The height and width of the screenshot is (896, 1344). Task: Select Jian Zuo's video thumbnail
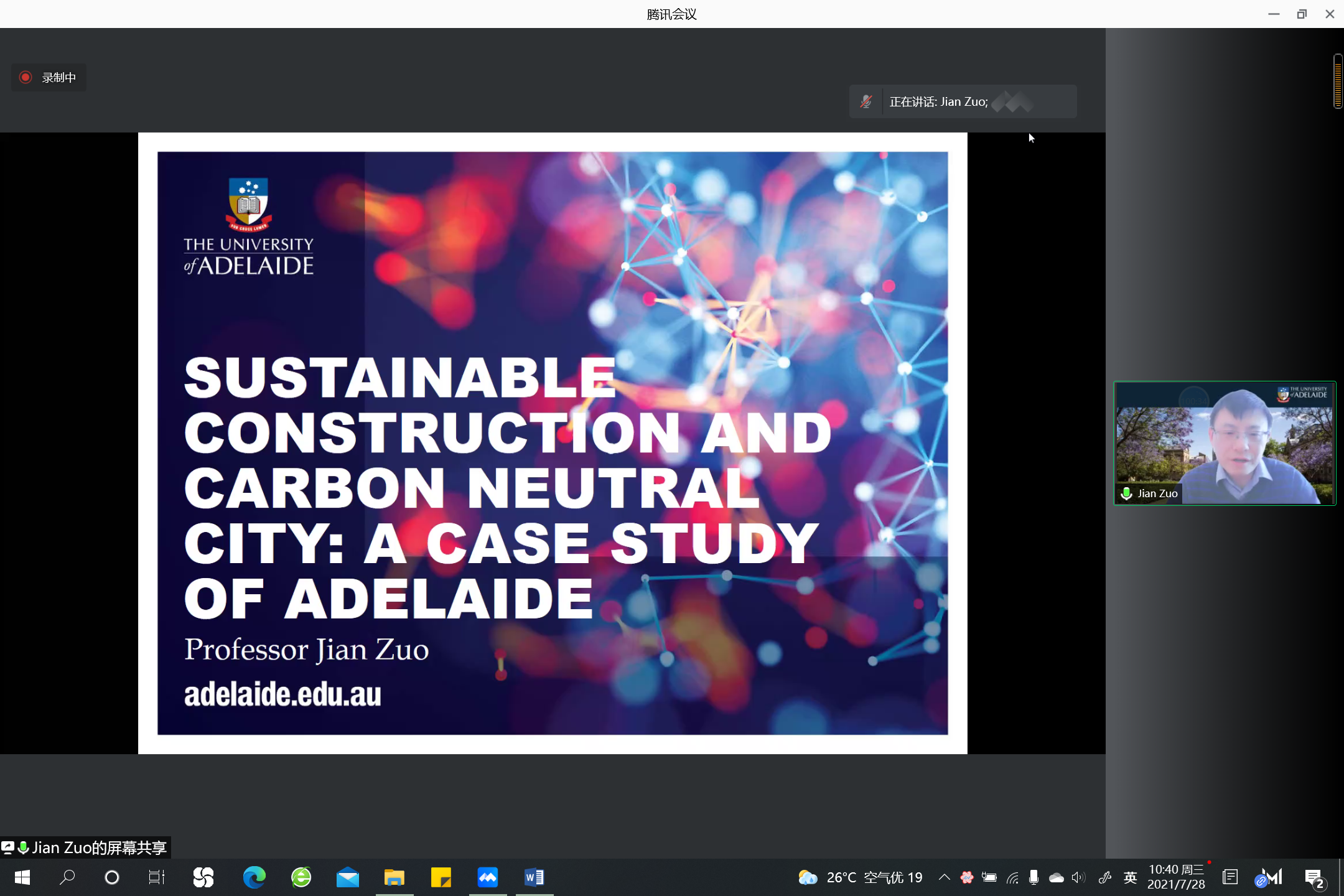click(x=1224, y=443)
